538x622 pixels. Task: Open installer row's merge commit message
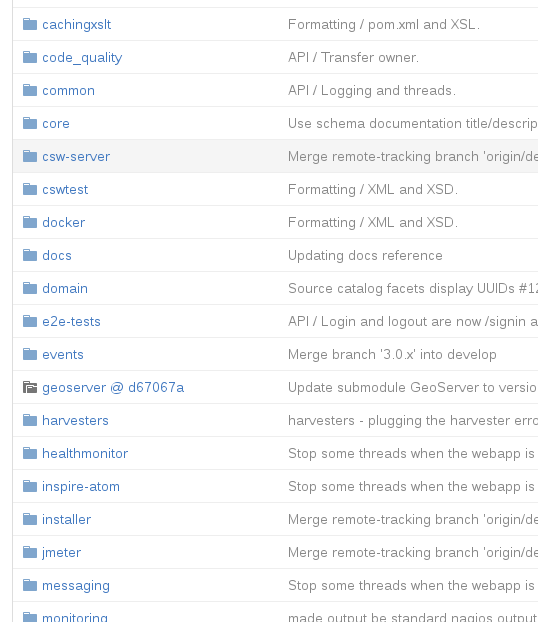(x=413, y=519)
